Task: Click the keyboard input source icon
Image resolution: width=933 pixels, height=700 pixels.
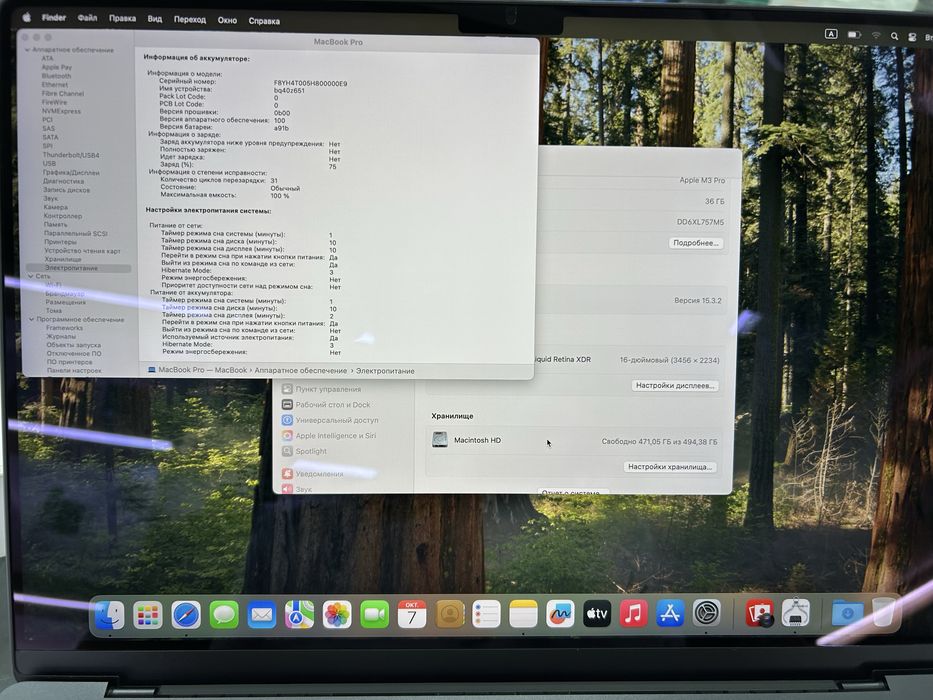Action: pyautogui.click(x=831, y=34)
